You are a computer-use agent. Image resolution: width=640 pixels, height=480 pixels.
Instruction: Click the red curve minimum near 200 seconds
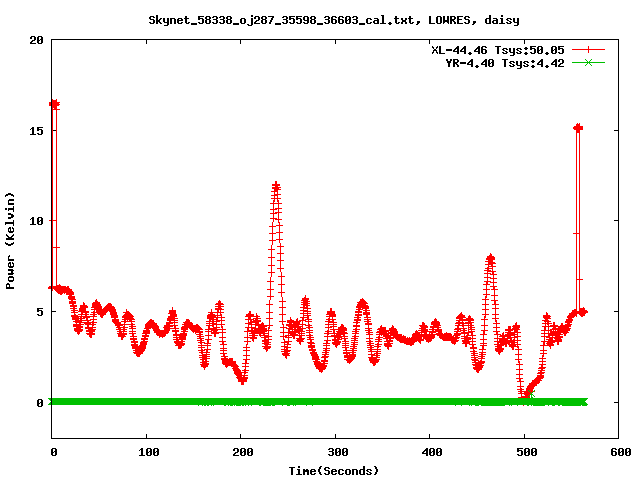coord(243,380)
